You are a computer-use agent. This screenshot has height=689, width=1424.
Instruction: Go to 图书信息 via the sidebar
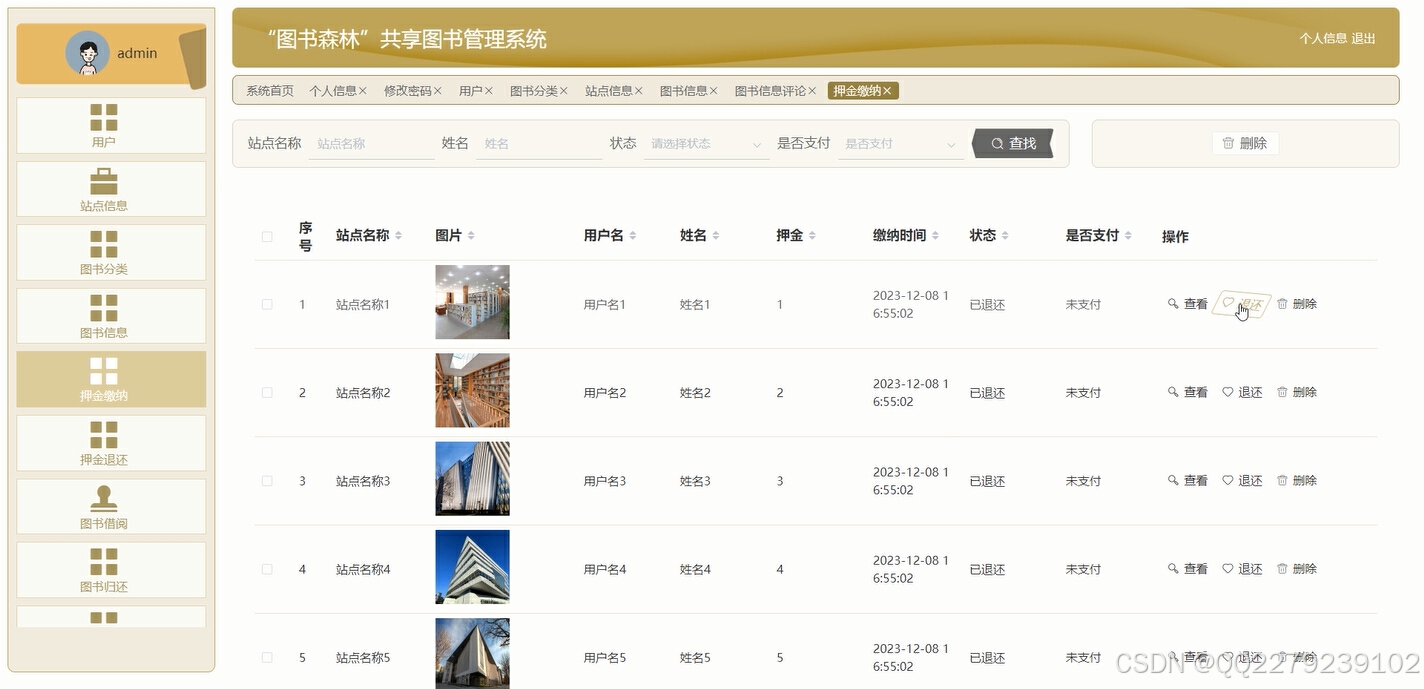110,316
